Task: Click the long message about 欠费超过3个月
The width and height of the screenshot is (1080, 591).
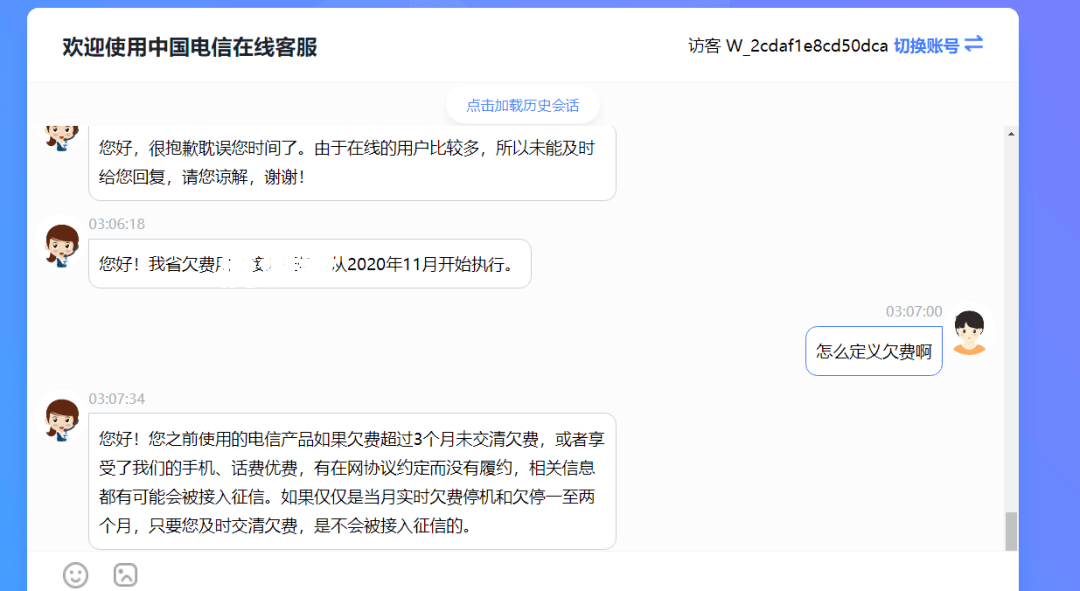Action: [352, 481]
